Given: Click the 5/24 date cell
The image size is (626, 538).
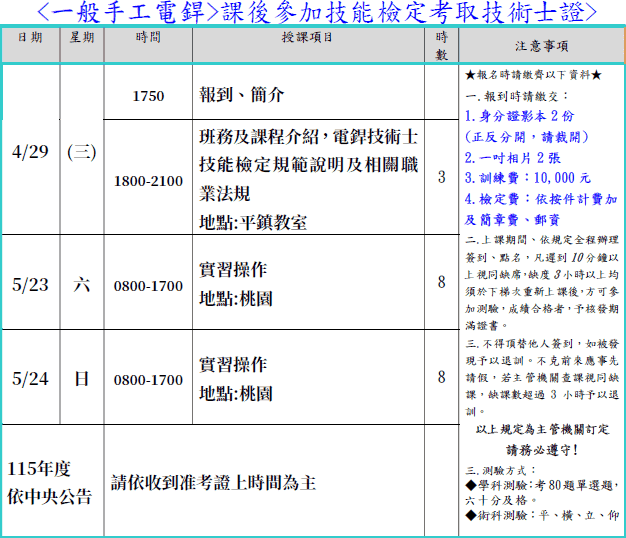Looking at the screenshot, I should pos(31,378).
